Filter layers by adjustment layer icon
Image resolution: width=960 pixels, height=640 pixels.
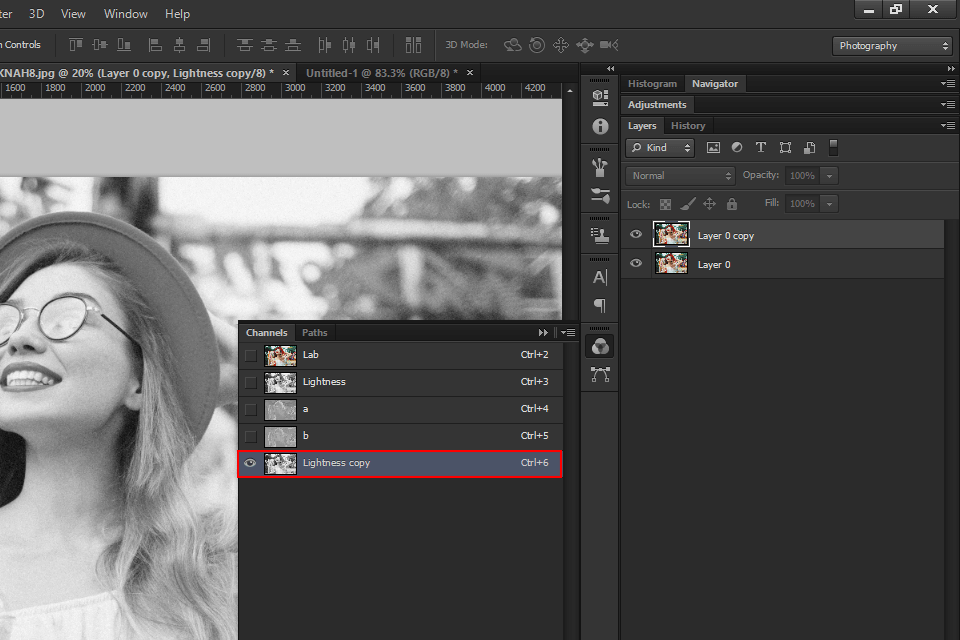pos(737,147)
